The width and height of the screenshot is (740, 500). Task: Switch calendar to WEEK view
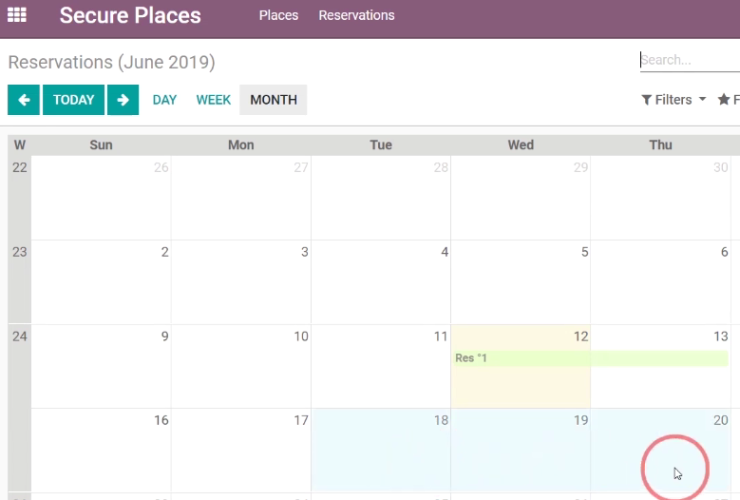[213, 100]
